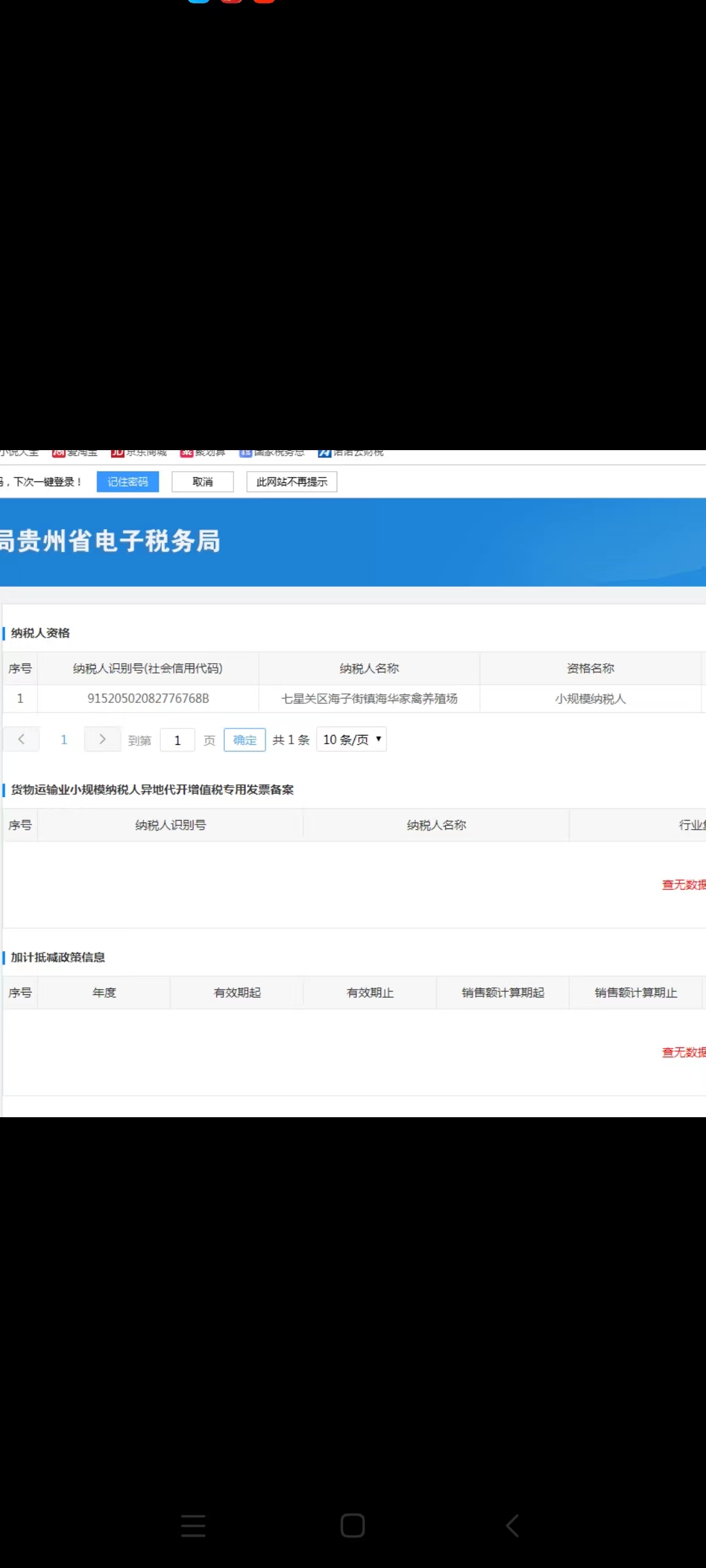Open the 京东商城 JD bookmark
Viewport: 706px width, 1568px height.
[x=139, y=453]
